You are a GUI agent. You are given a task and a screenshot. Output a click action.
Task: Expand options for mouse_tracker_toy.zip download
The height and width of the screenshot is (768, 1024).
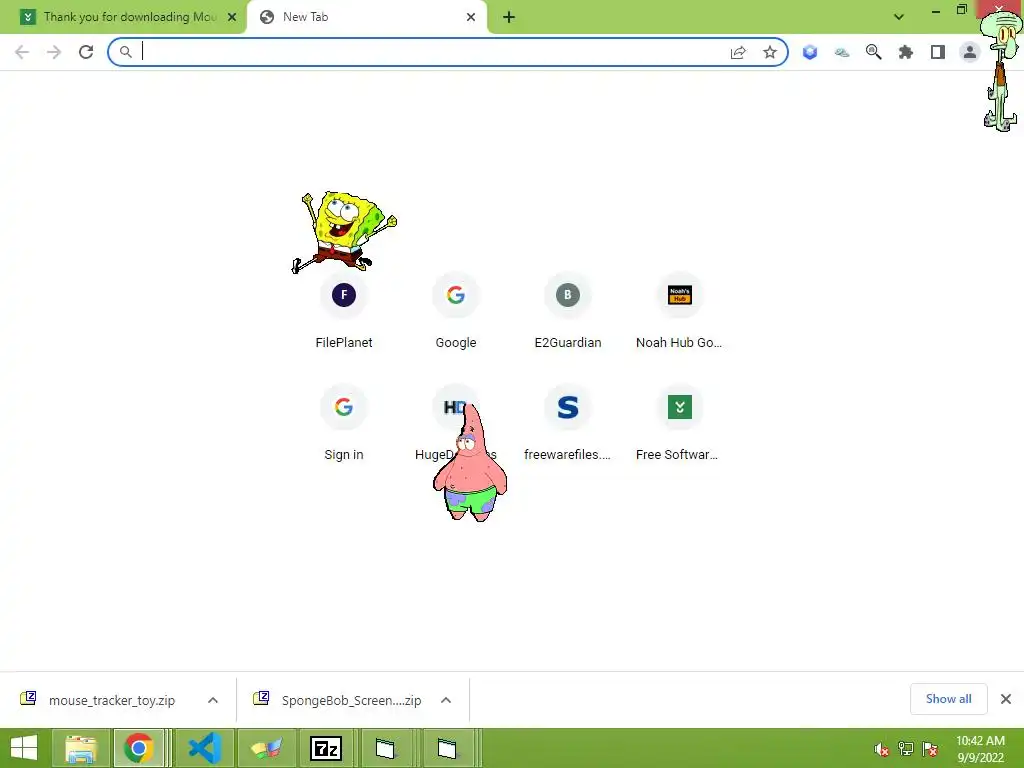point(213,700)
